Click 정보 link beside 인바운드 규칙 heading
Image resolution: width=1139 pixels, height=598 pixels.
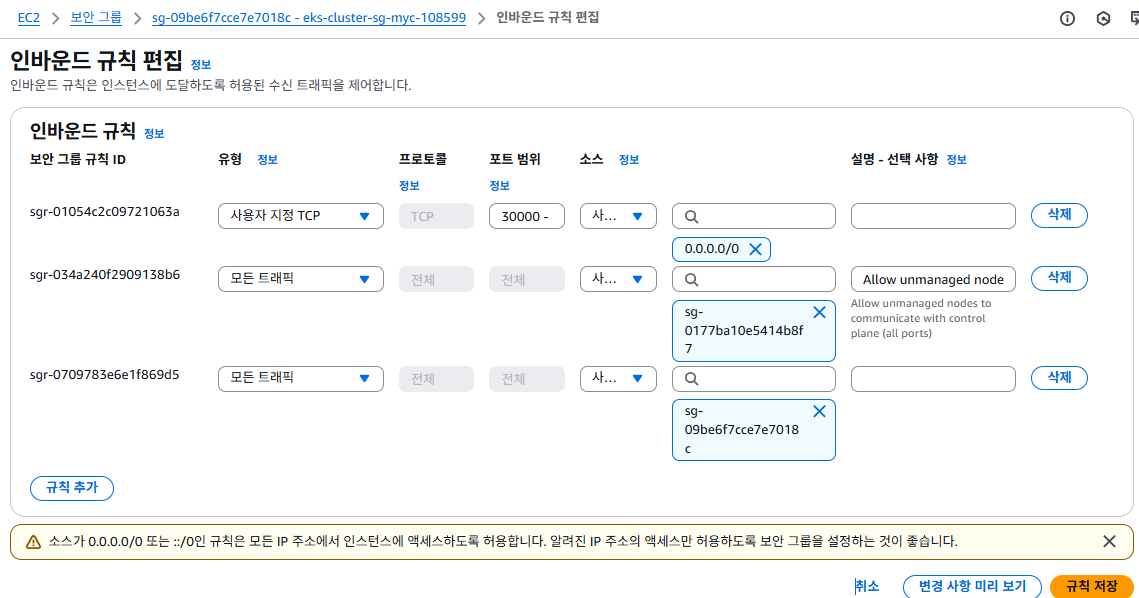point(154,134)
